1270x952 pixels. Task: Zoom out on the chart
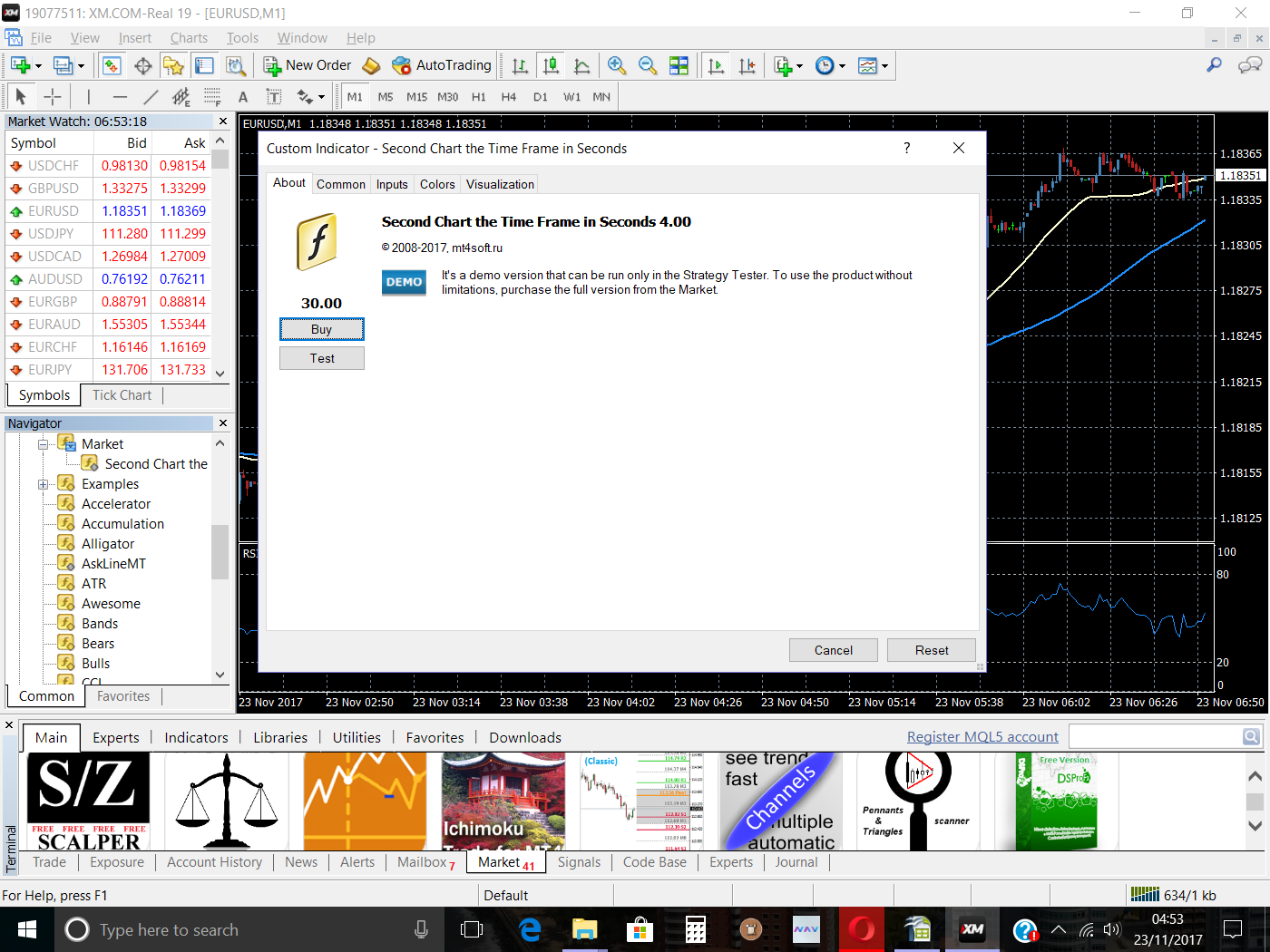pos(648,65)
